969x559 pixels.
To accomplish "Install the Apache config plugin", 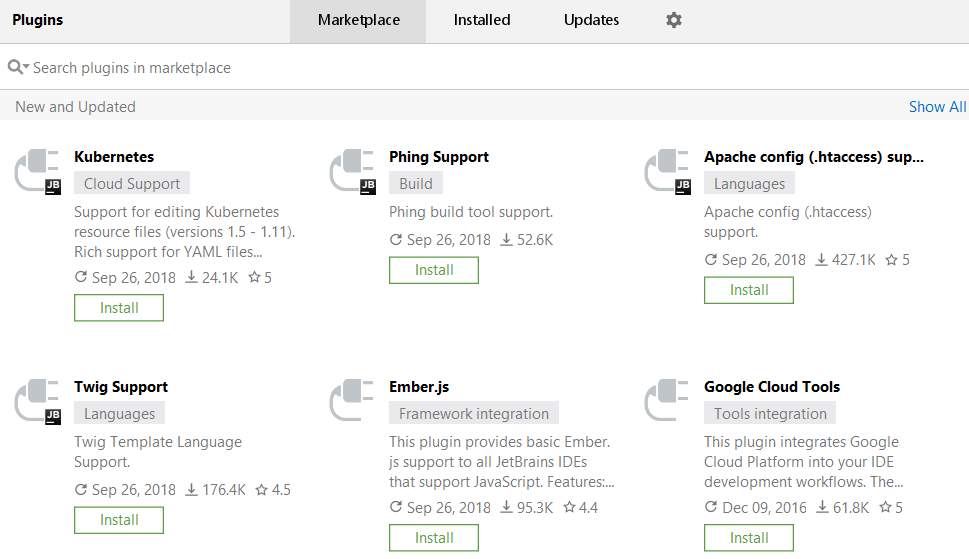I will (x=749, y=290).
